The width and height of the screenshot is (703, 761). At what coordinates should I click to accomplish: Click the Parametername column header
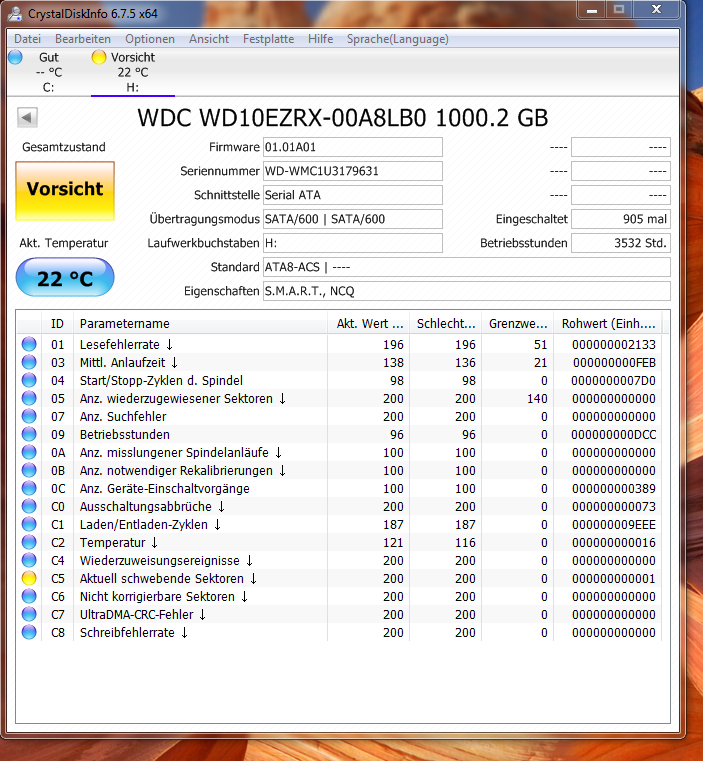[200, 324]
